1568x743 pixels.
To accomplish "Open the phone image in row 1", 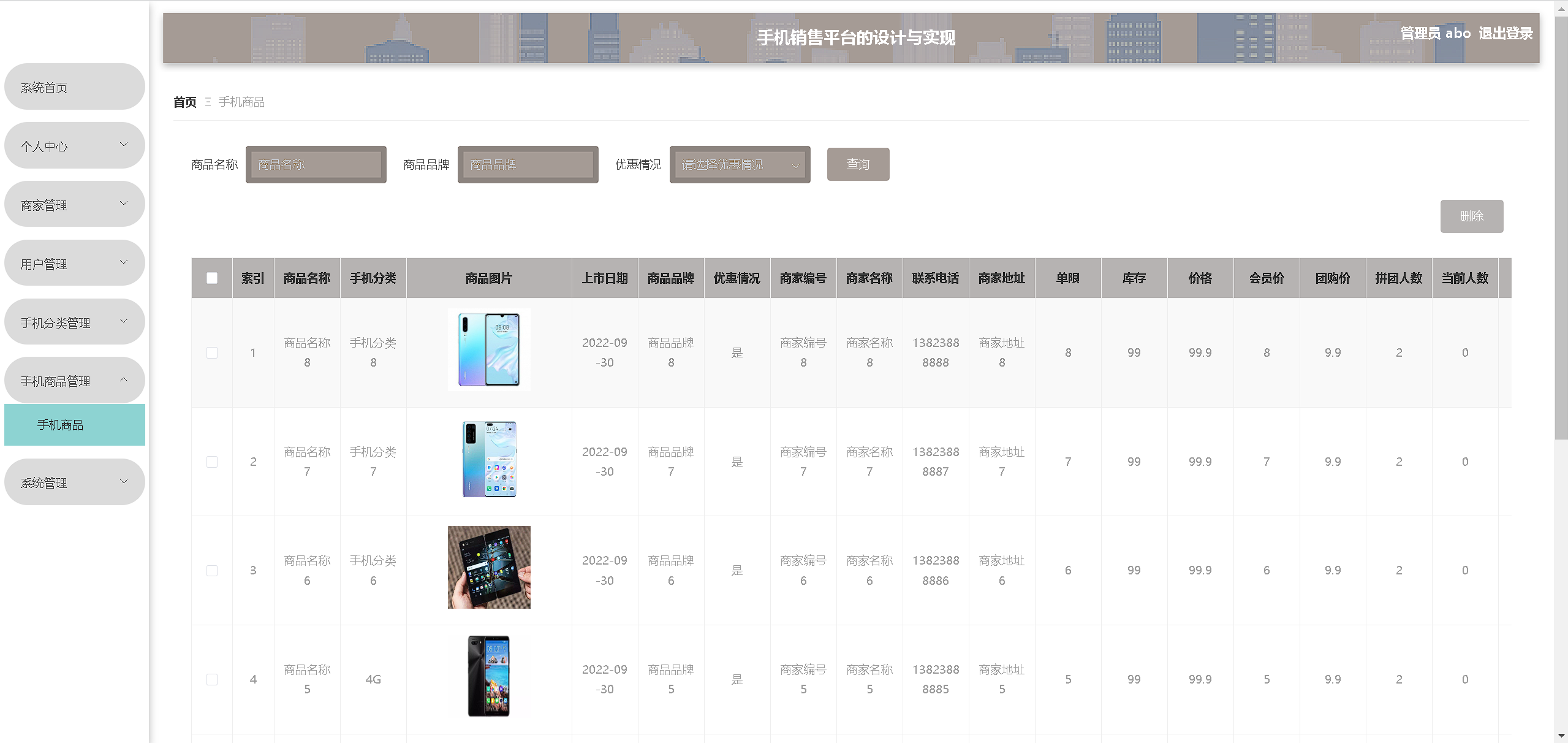I will coord(489,350).
